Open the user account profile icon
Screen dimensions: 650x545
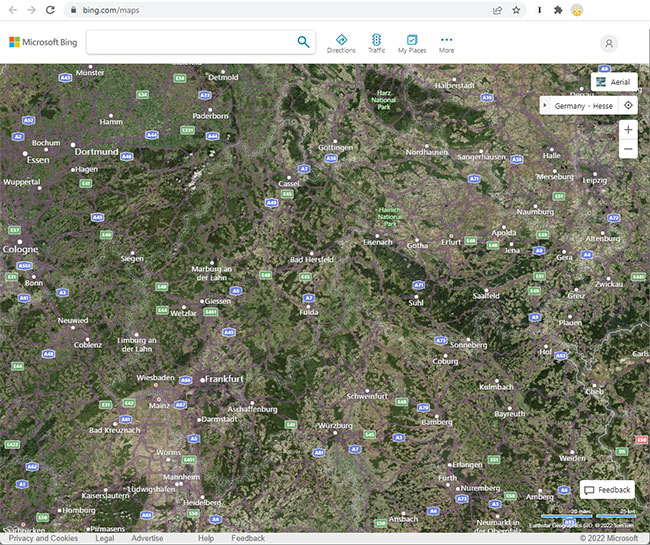(x=609, y=44)
